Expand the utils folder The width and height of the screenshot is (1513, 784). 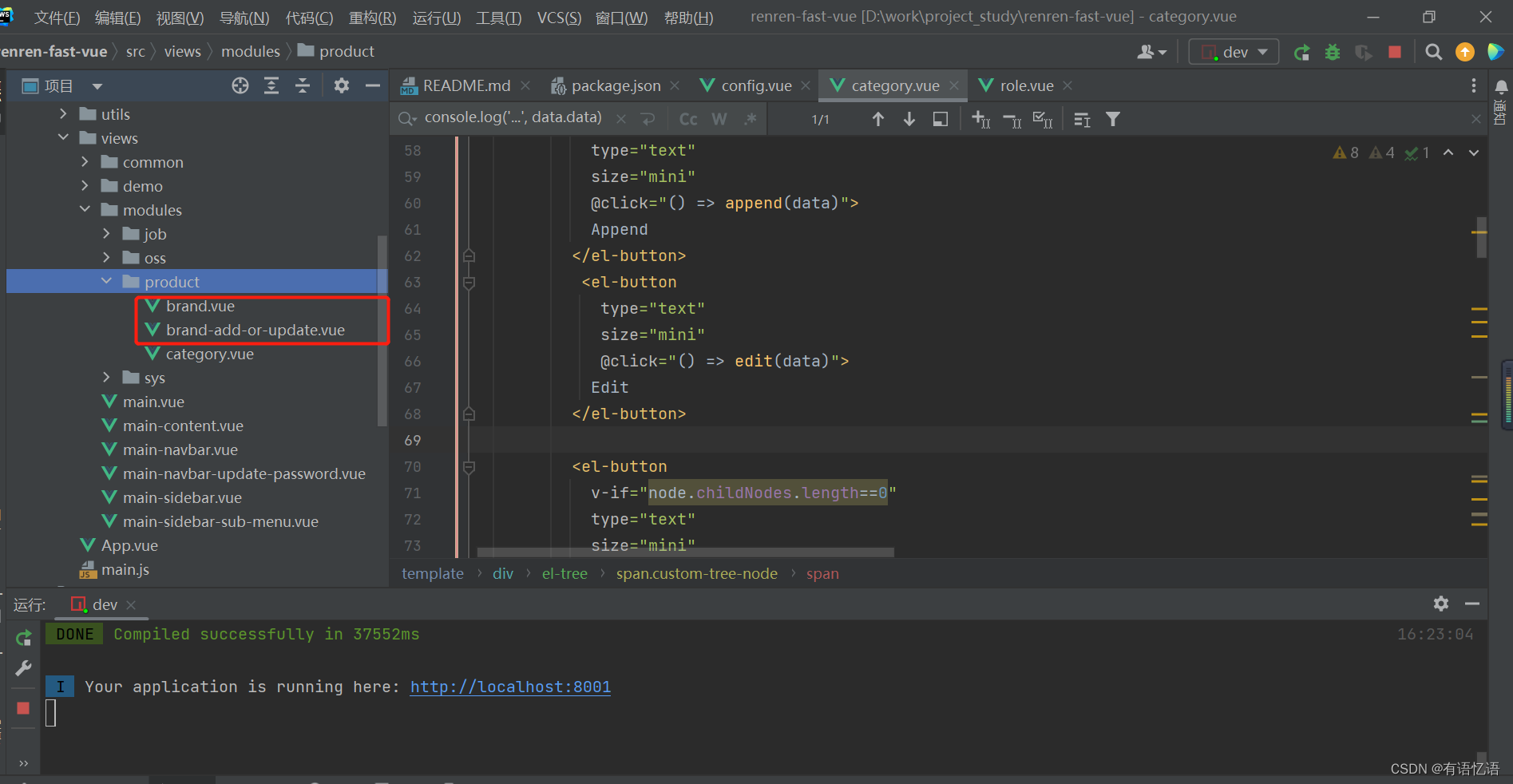63,114
